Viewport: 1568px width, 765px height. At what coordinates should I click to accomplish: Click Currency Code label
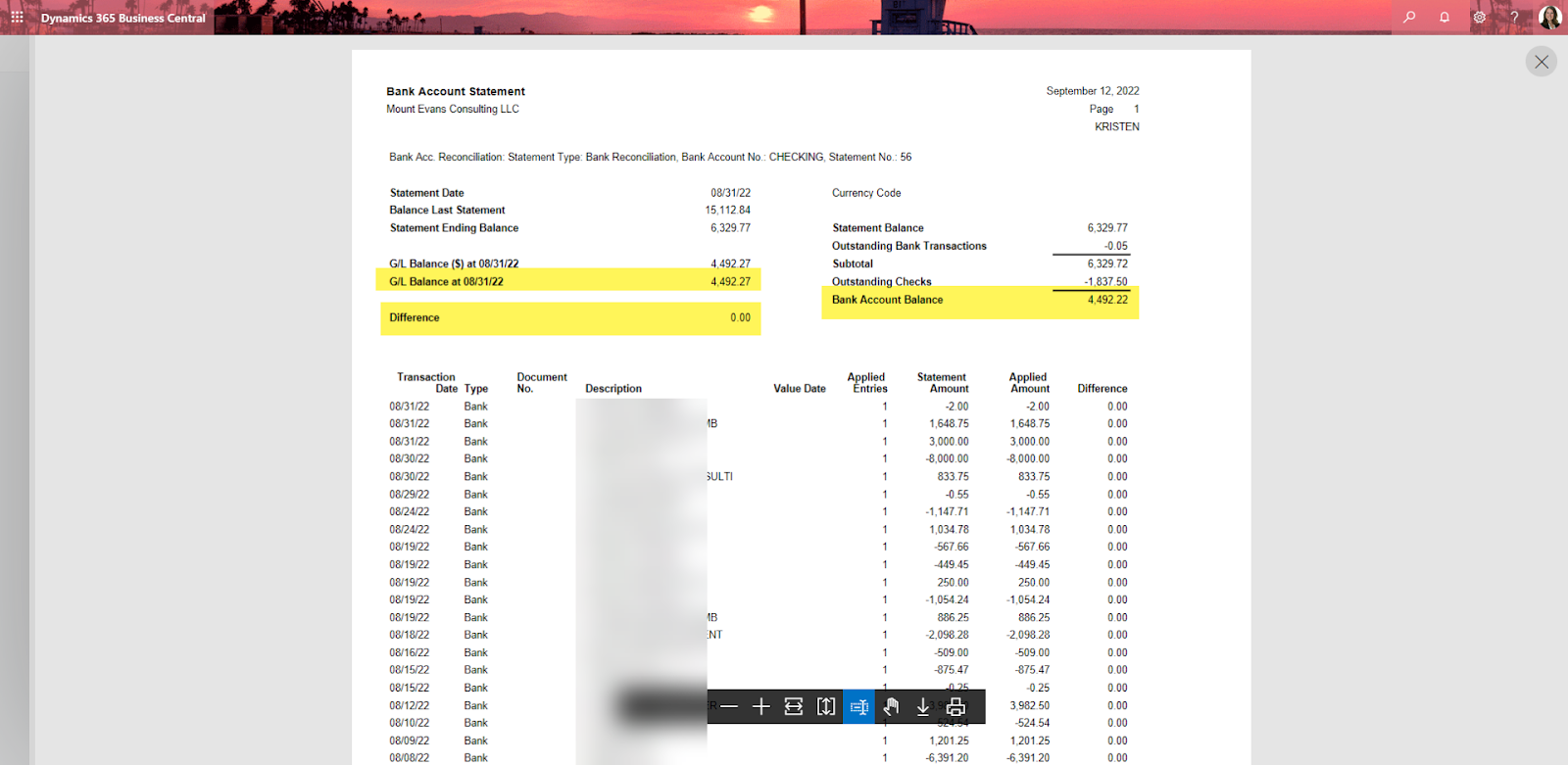[x=866, y=193]
